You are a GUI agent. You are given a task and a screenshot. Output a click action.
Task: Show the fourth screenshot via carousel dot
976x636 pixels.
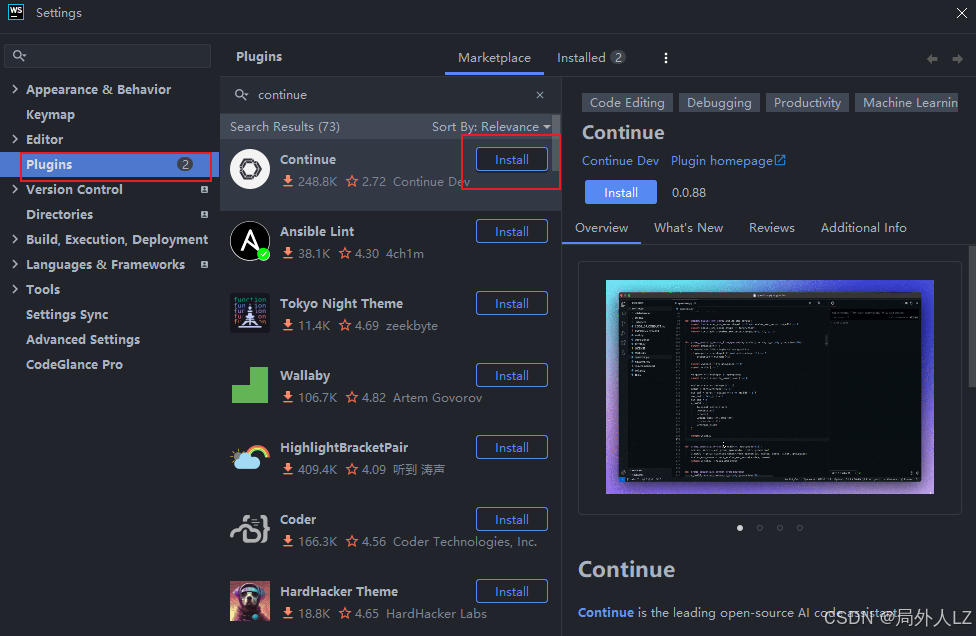(799, 528)
